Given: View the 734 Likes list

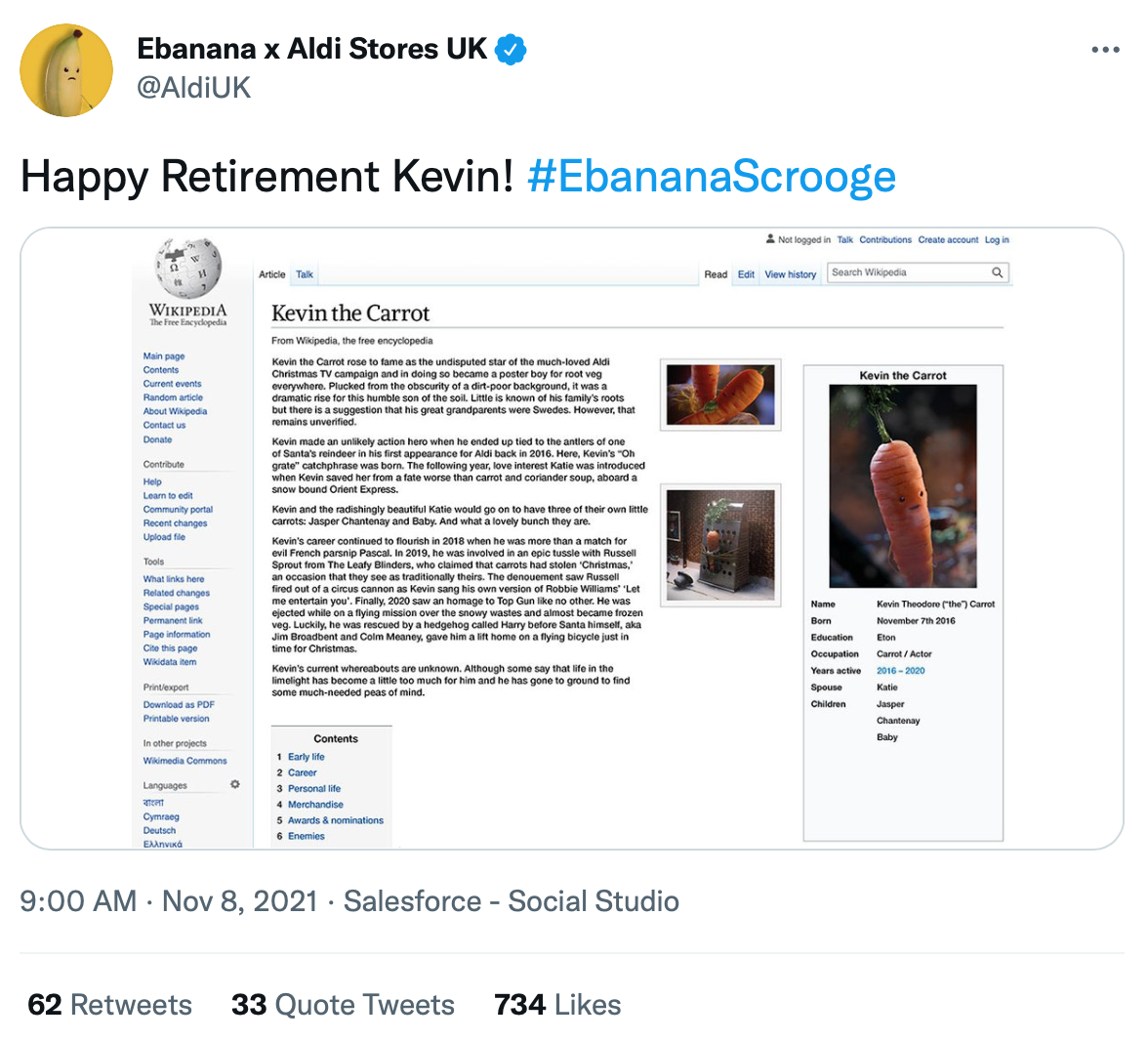Looking at the screenshot, I should pyautogui.click(x=557, y=1004).
